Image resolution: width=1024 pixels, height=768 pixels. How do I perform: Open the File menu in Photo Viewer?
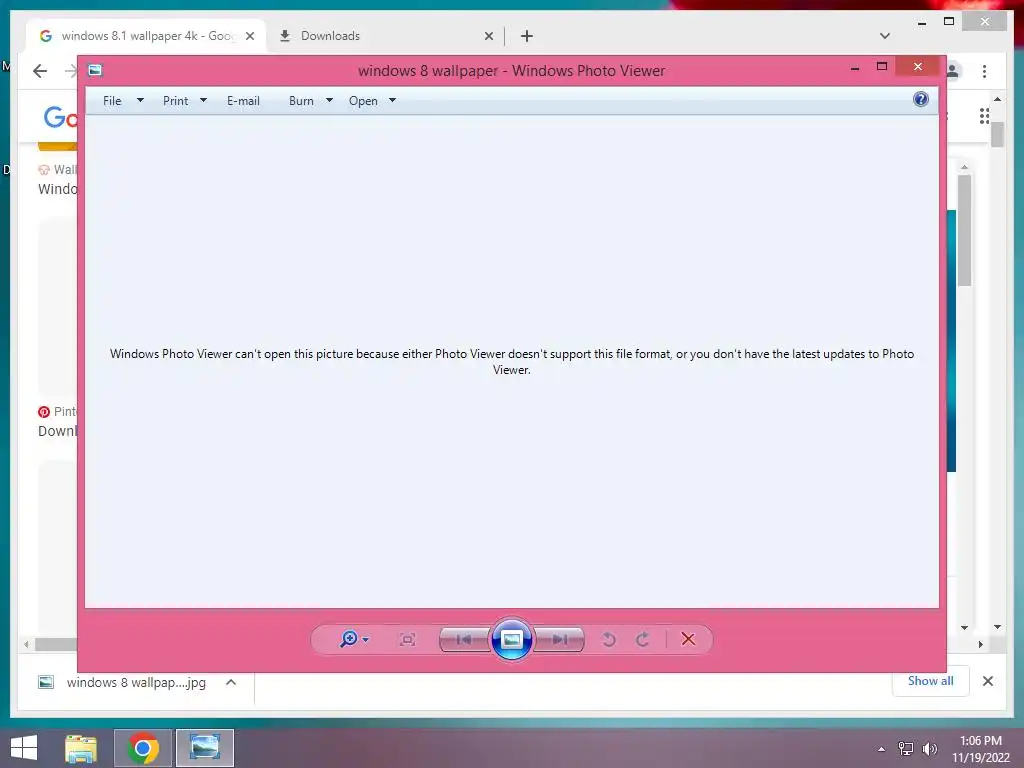coord(112,101)
